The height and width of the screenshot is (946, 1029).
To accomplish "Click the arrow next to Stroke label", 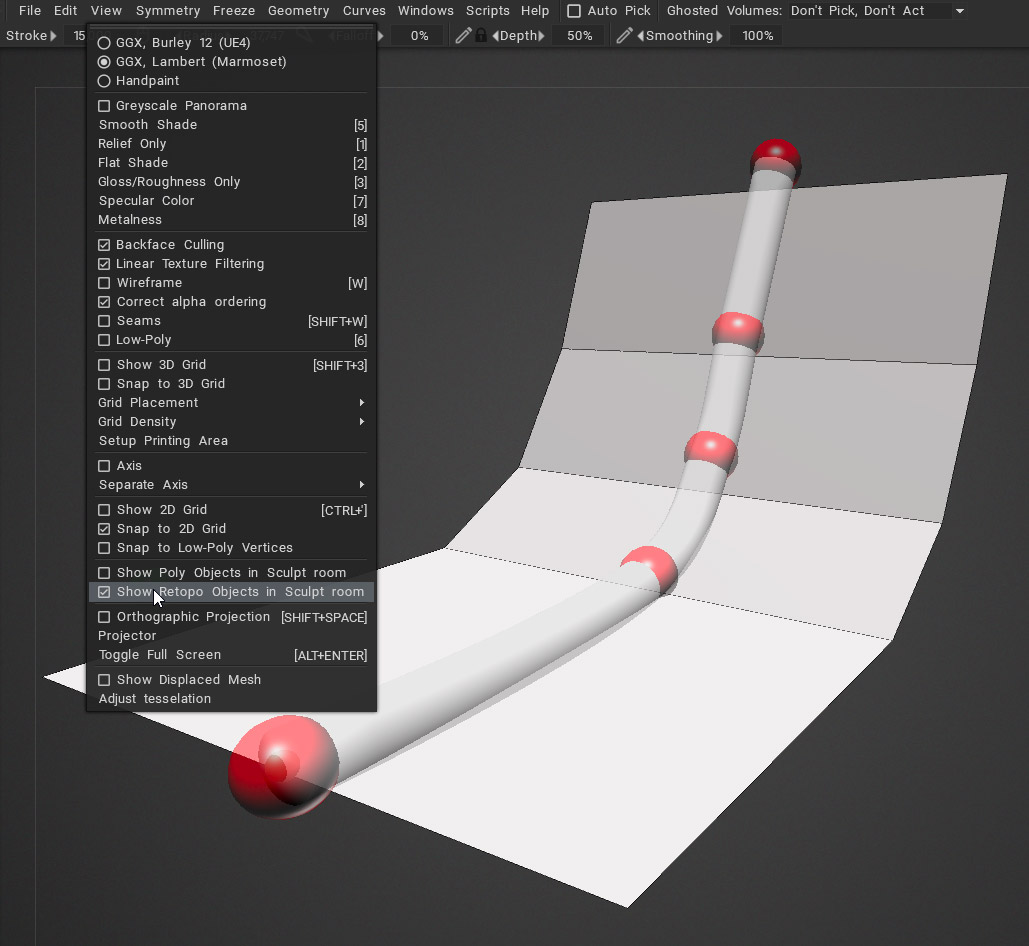I will pyautogui.click(x=53, y=36).
